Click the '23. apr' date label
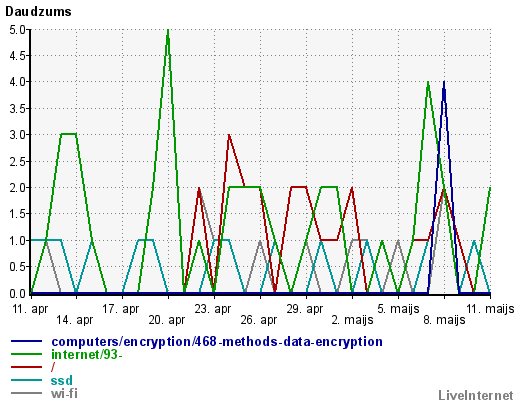Image resolution: width=520 pixels, height=405 pixels. tap(213, 309)
